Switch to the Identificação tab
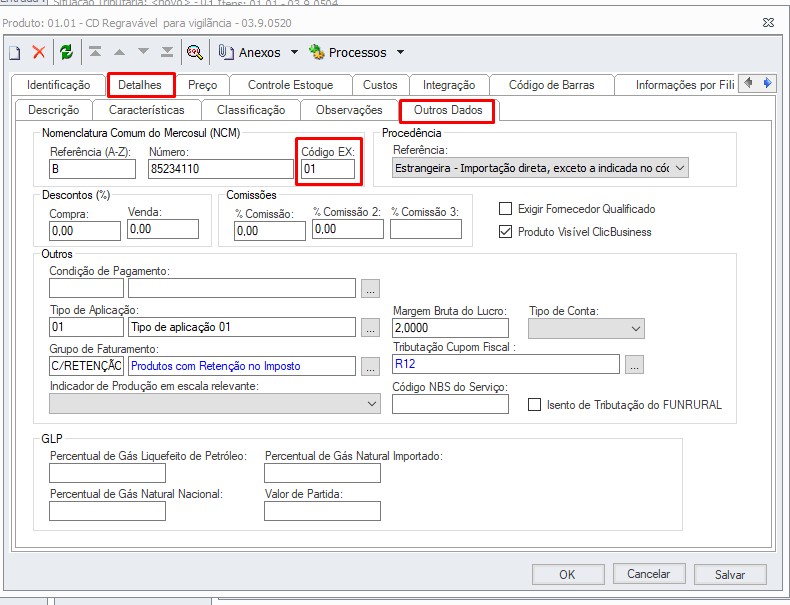Viewport: 790px width, 605px height. click(x=58, y=85)
